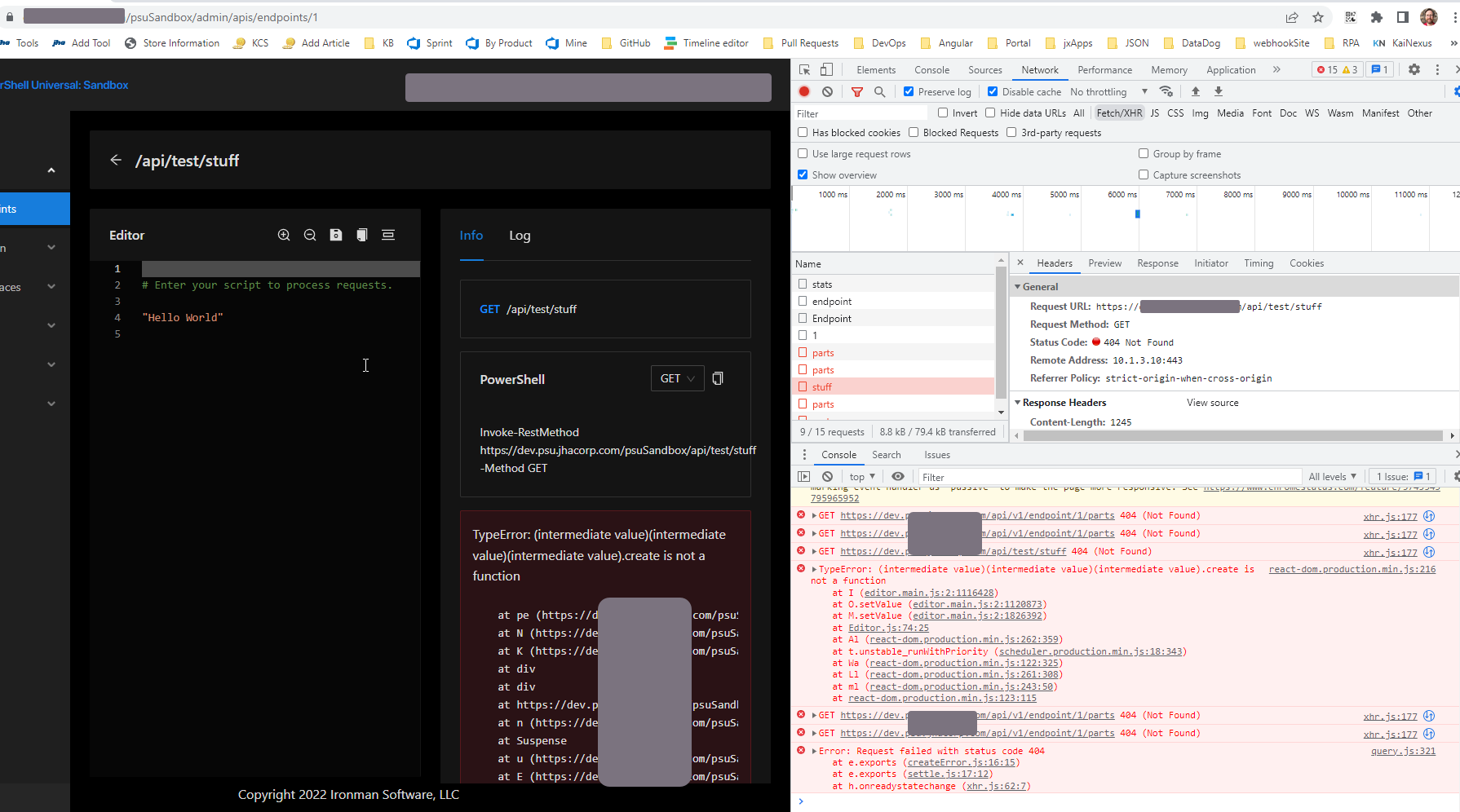Copy the PowerShell Invoke-RestMethod command
This screenshot has height=812, width=1460.
coord(717,377)
